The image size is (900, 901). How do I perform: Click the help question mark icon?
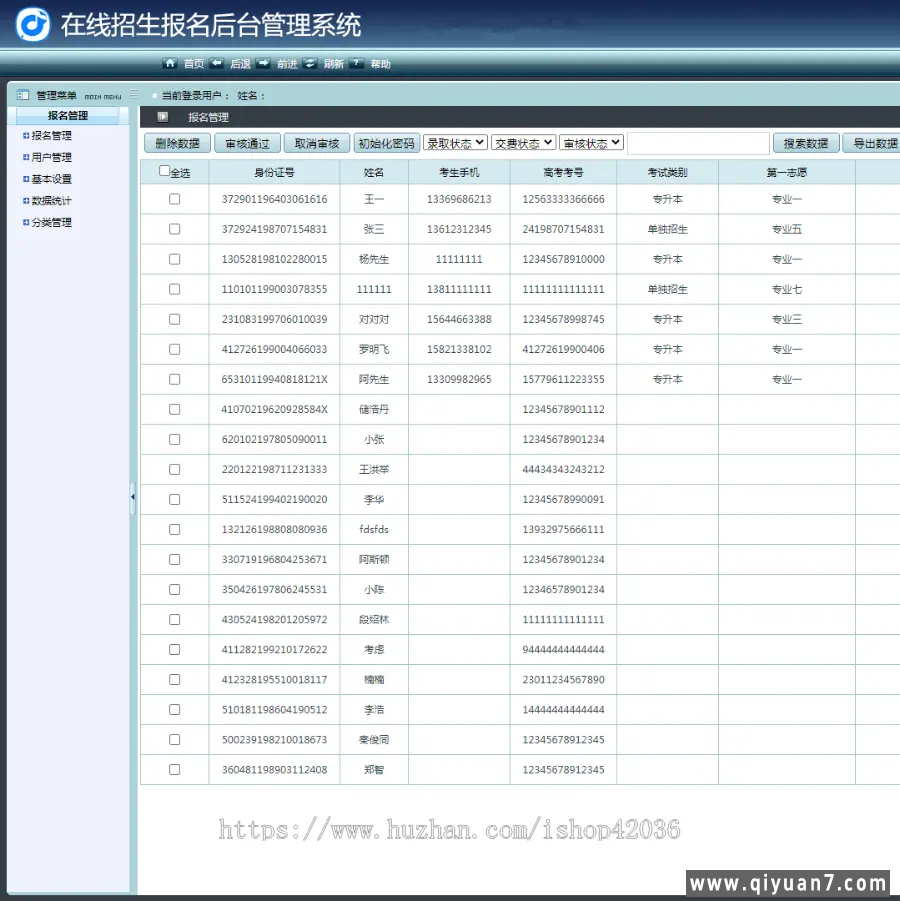pyautogui.click(x=357, y=63)
